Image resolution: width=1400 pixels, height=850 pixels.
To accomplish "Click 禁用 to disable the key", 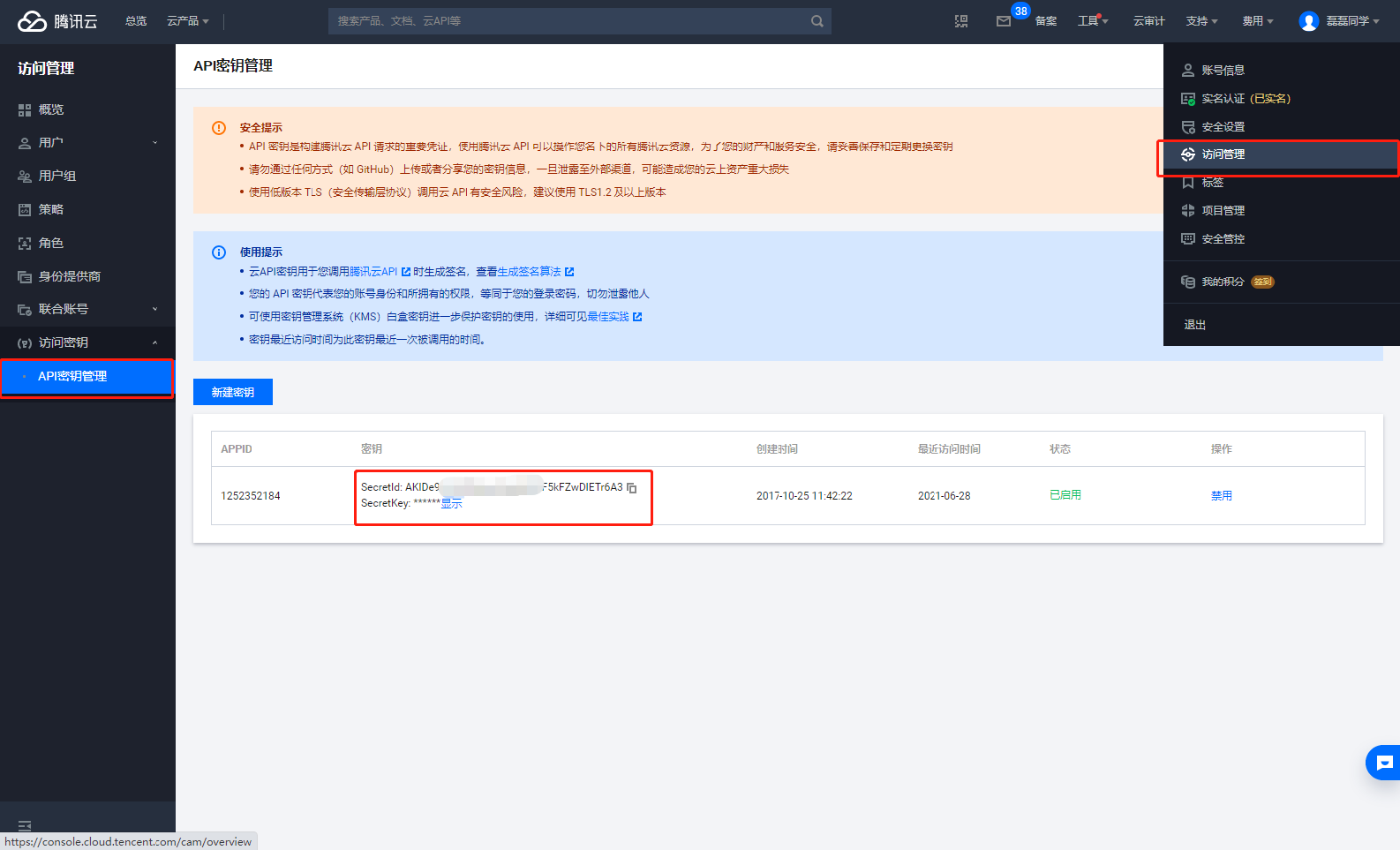I will pos(1221,496).
